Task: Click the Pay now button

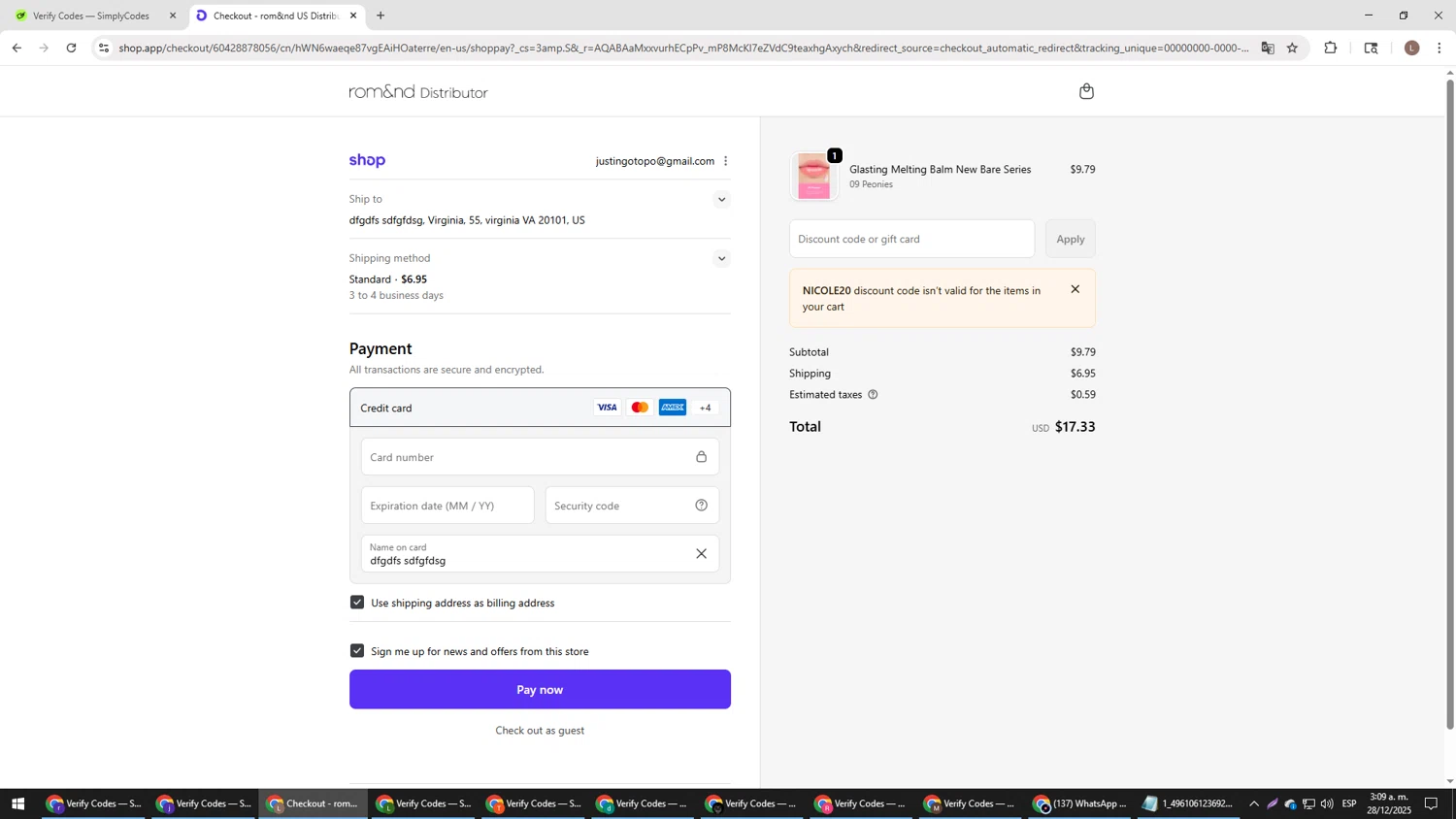Action: coord(540,689)
